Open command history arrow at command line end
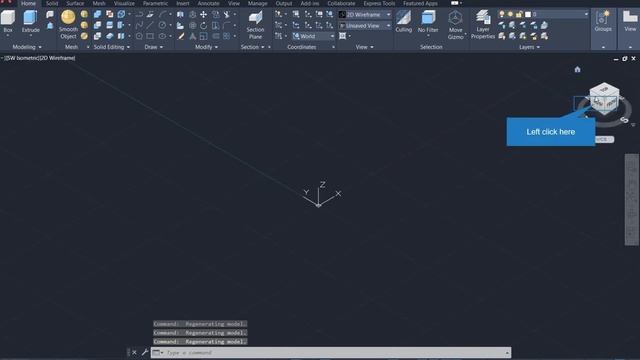Screen dimensions: 640x360 pos(507,353)
